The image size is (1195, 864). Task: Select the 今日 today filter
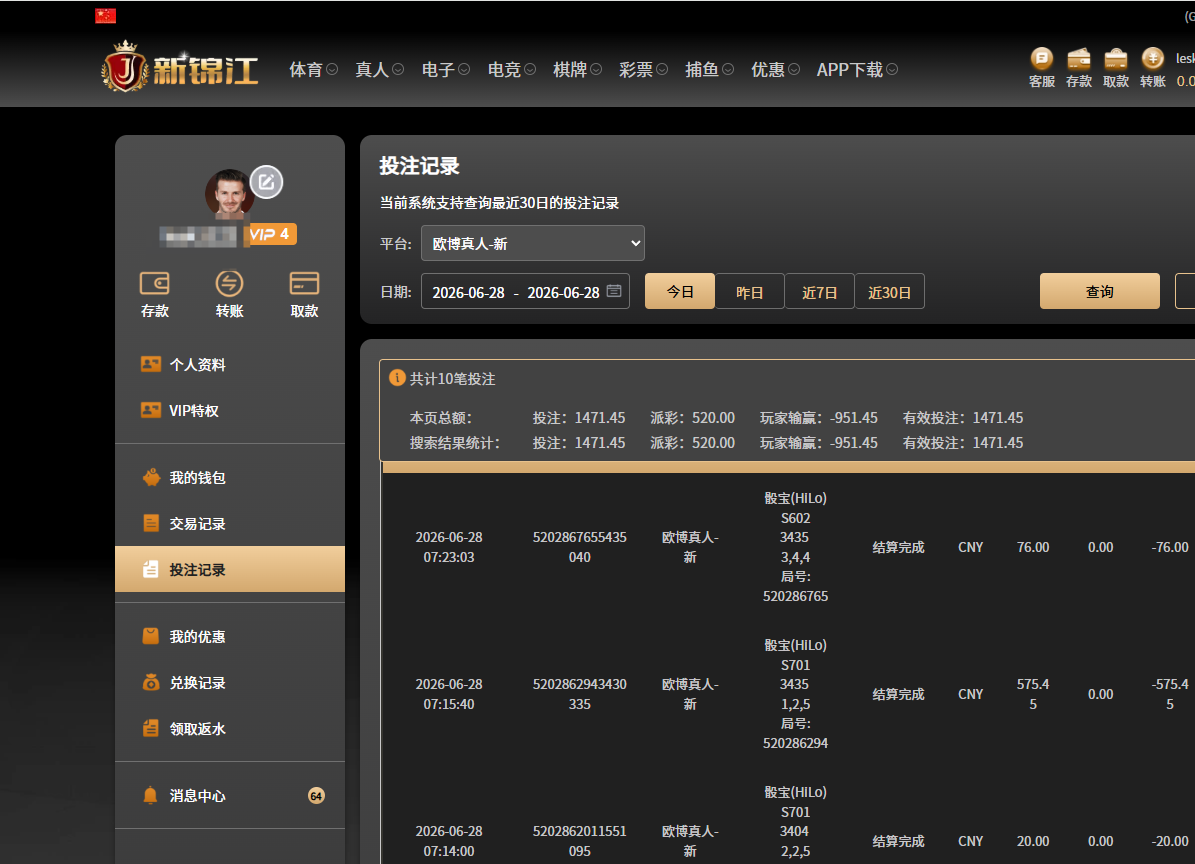pos(680,291)
